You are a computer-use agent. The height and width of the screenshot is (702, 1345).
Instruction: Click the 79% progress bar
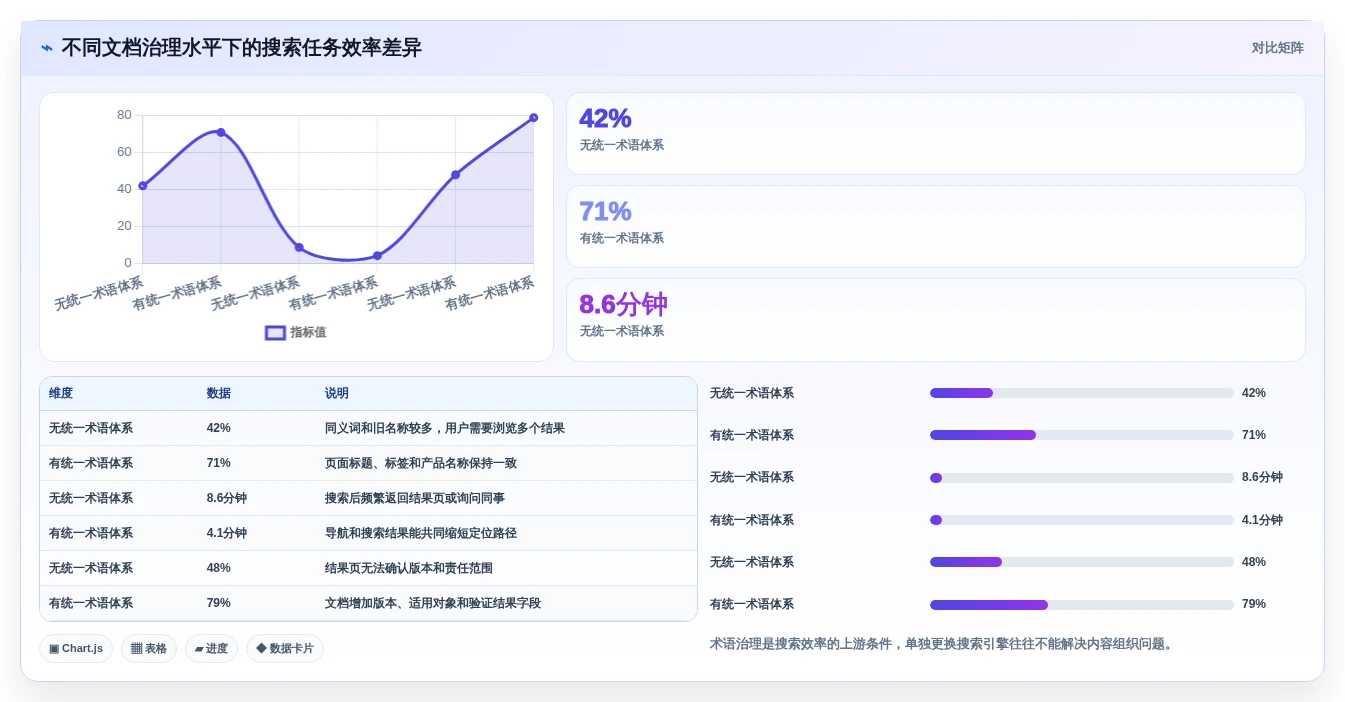[x=1081, y=604]
